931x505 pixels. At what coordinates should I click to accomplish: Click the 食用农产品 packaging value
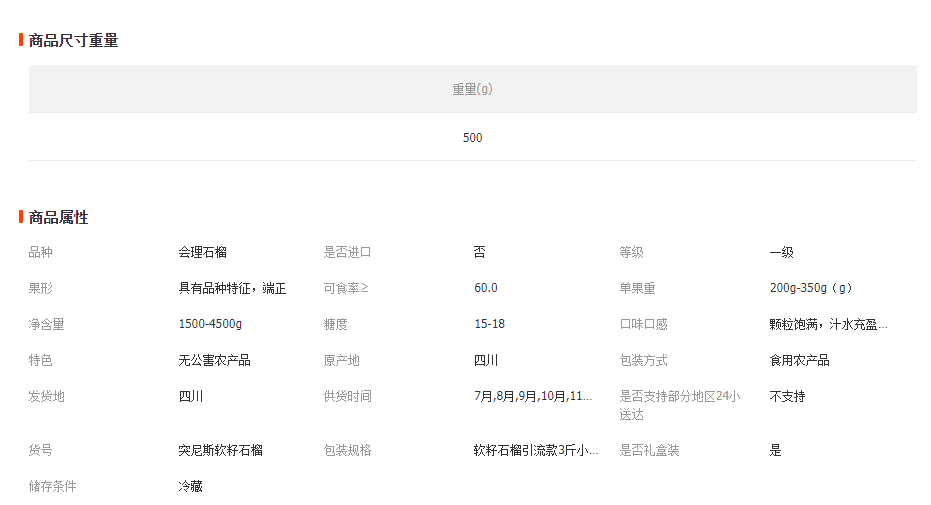click(x=799, y=360)
